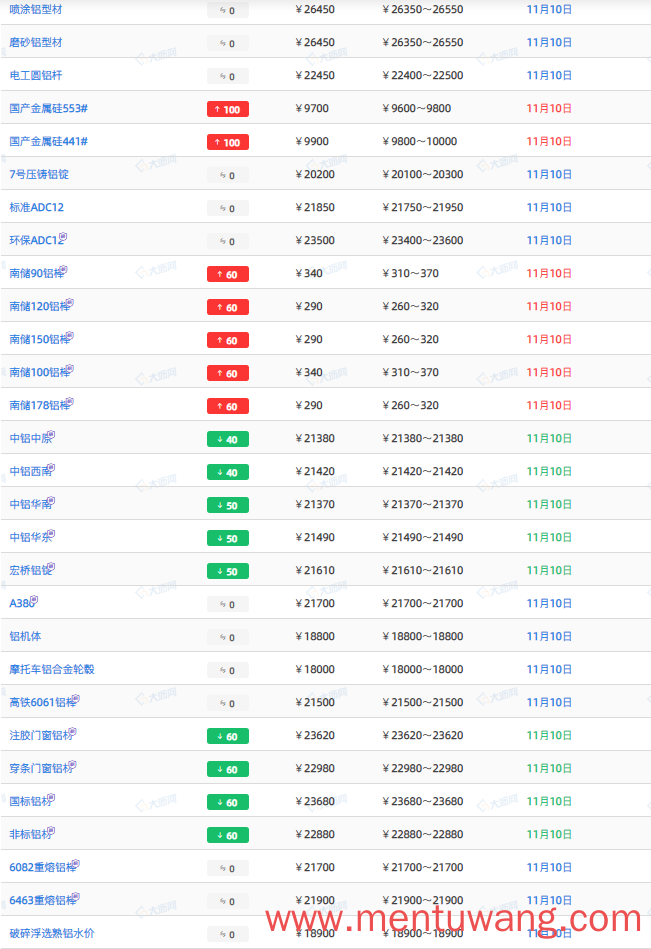Click the small icon beside 宏桥铝锭
This screenshot has width=651, height=949.
click(51, 566)
